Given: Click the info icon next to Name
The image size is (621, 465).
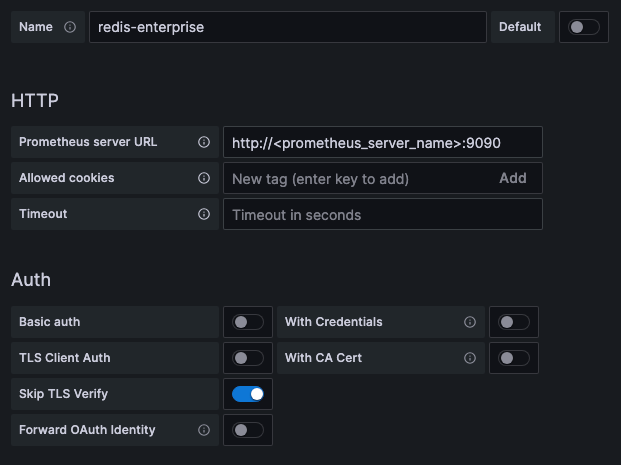Looking at the screenshot, I should coord(70,27).
